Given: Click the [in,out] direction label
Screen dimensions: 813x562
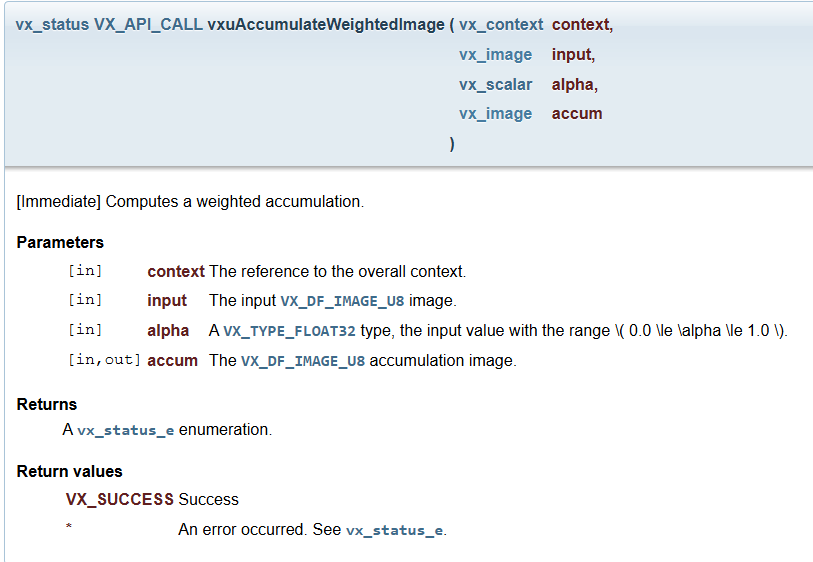Looking at the screenshot, I should (x=104, y=361).
